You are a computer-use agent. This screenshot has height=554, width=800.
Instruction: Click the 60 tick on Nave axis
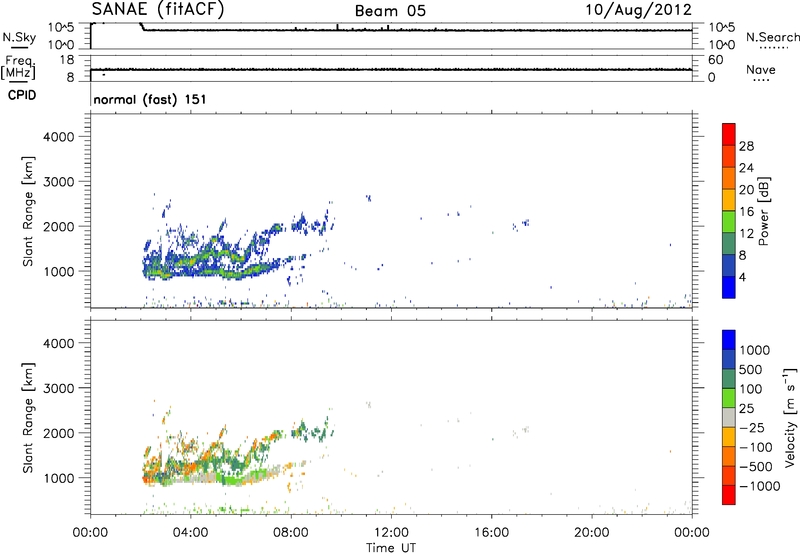(x=715, y=60)
